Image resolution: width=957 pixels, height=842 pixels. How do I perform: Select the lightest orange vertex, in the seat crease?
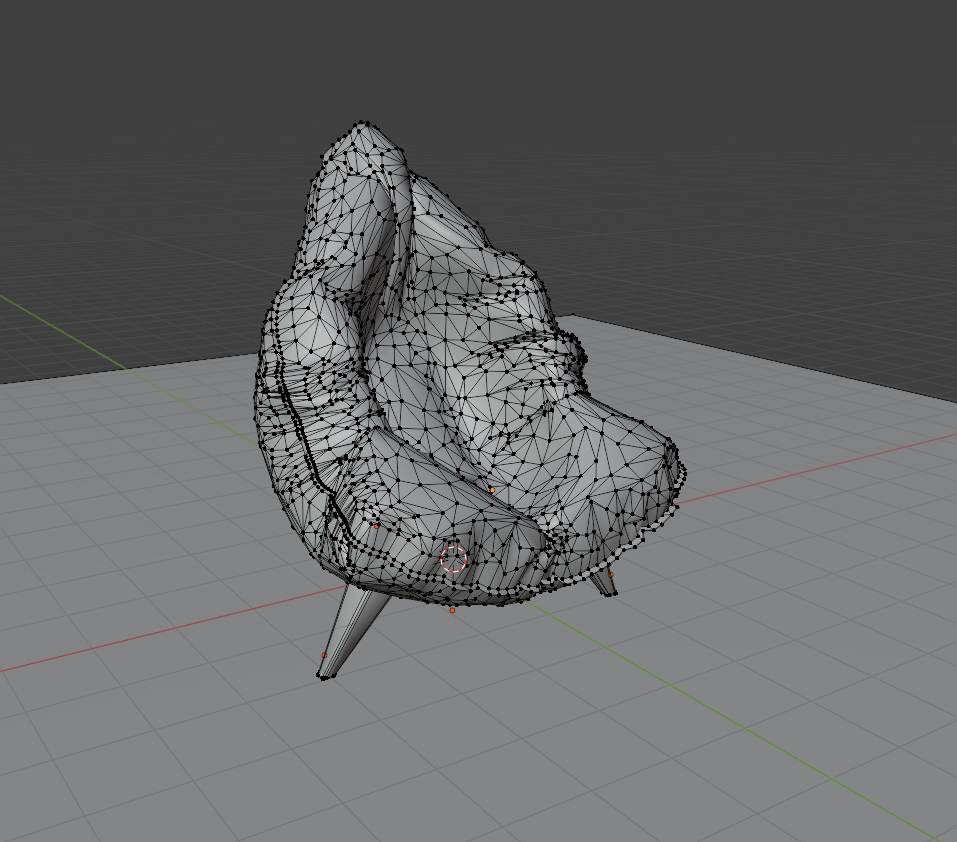point(493,490)
